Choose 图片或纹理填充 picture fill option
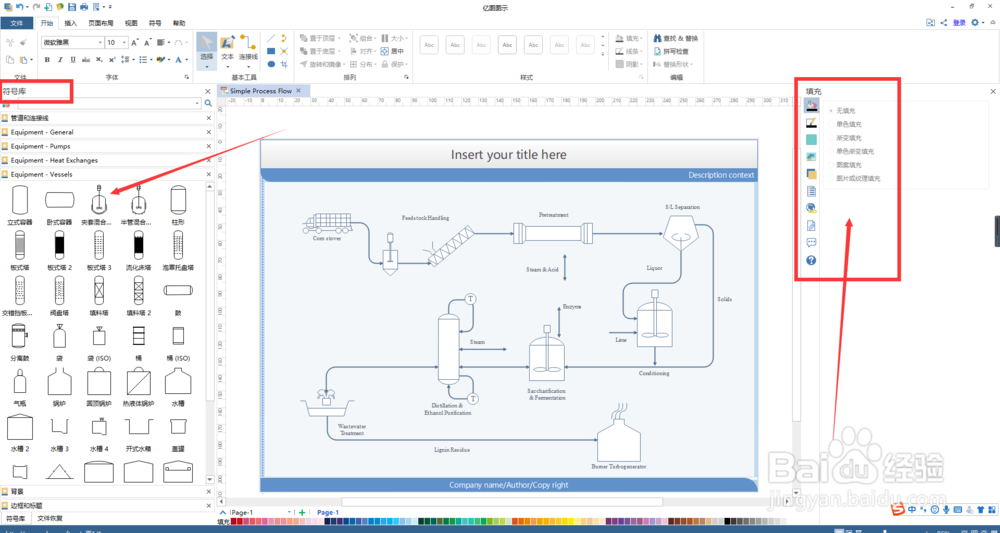The image size is (1000, 533). (857, 179)
